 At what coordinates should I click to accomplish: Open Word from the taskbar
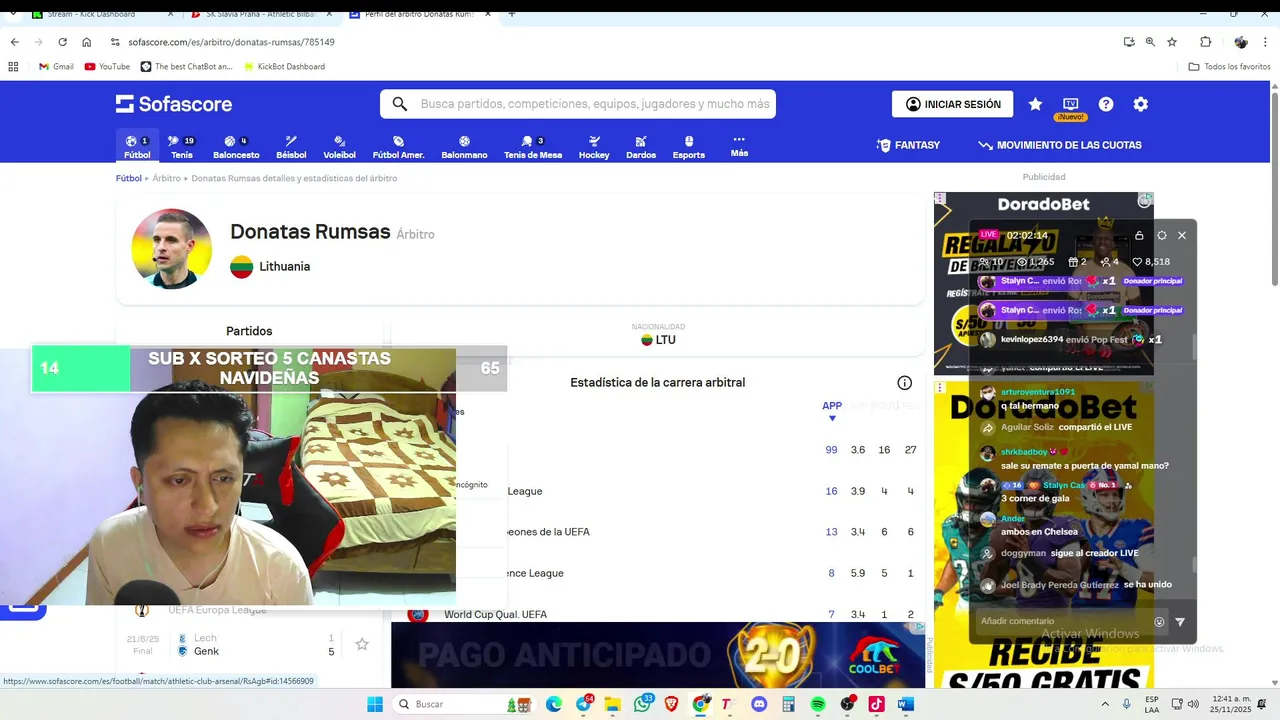point(905,704)
